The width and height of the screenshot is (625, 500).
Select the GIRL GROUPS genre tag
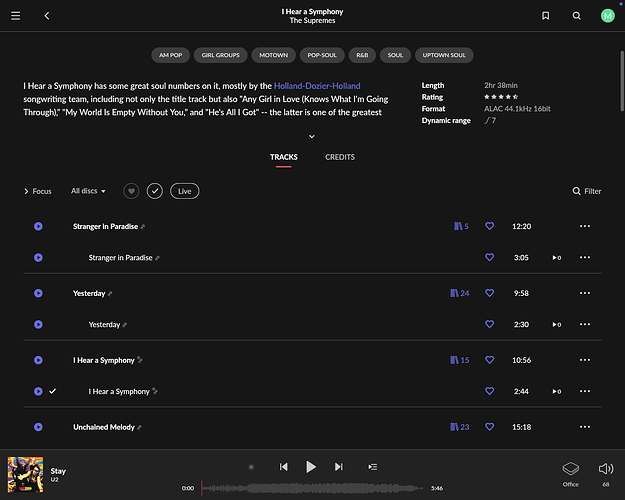pos(220,55)
